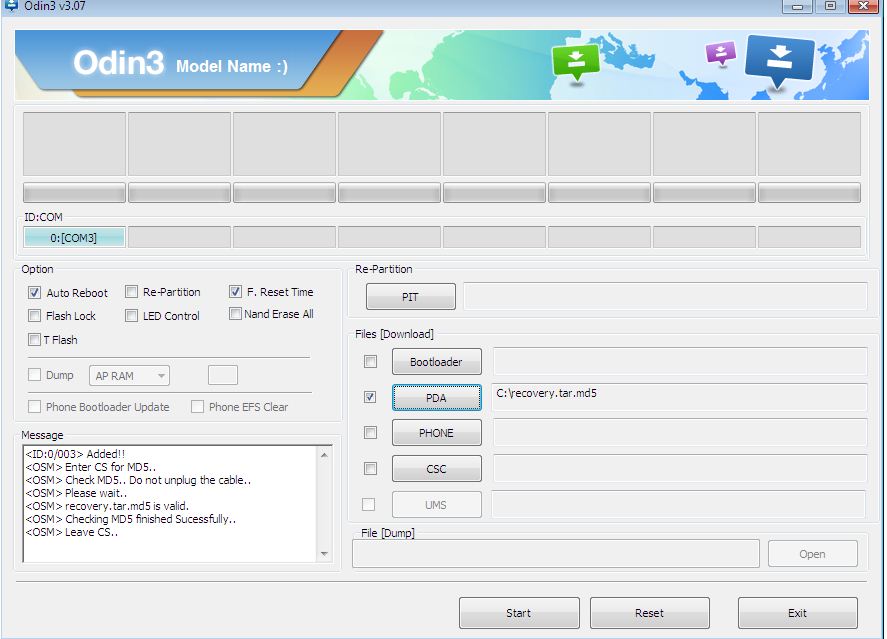Click the CSC file button
Viewport: 887px width, 639px height.
[437, 469]
